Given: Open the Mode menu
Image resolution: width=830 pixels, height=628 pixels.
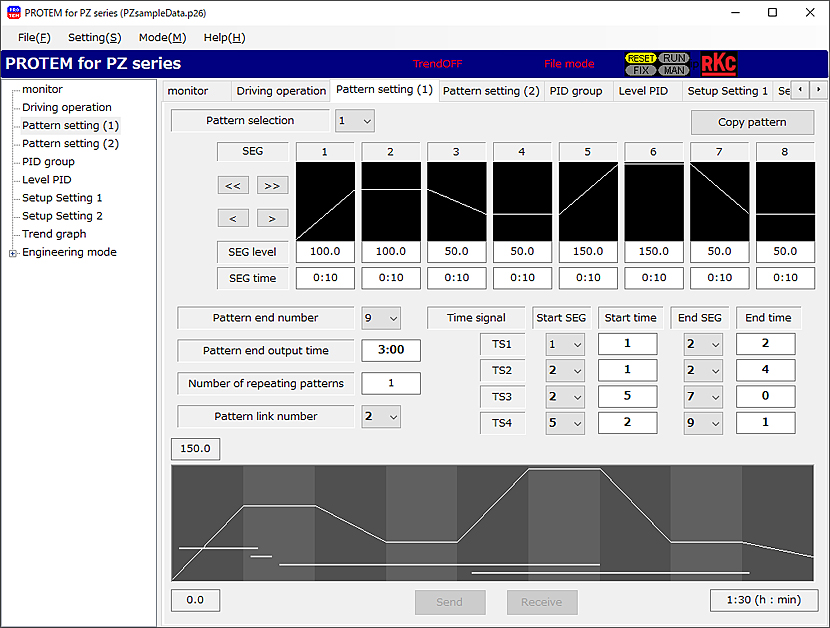Looking at the screenshot, I should tap(163, 38).
